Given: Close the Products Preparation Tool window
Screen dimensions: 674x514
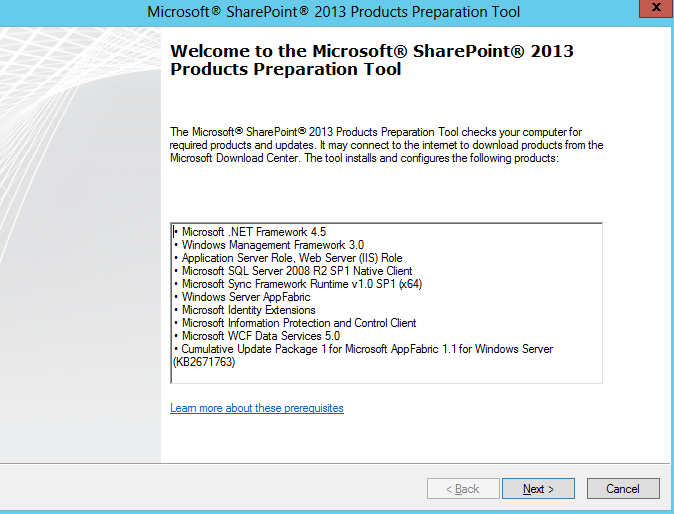Looking at the screenshot, I should coord(656,8).
